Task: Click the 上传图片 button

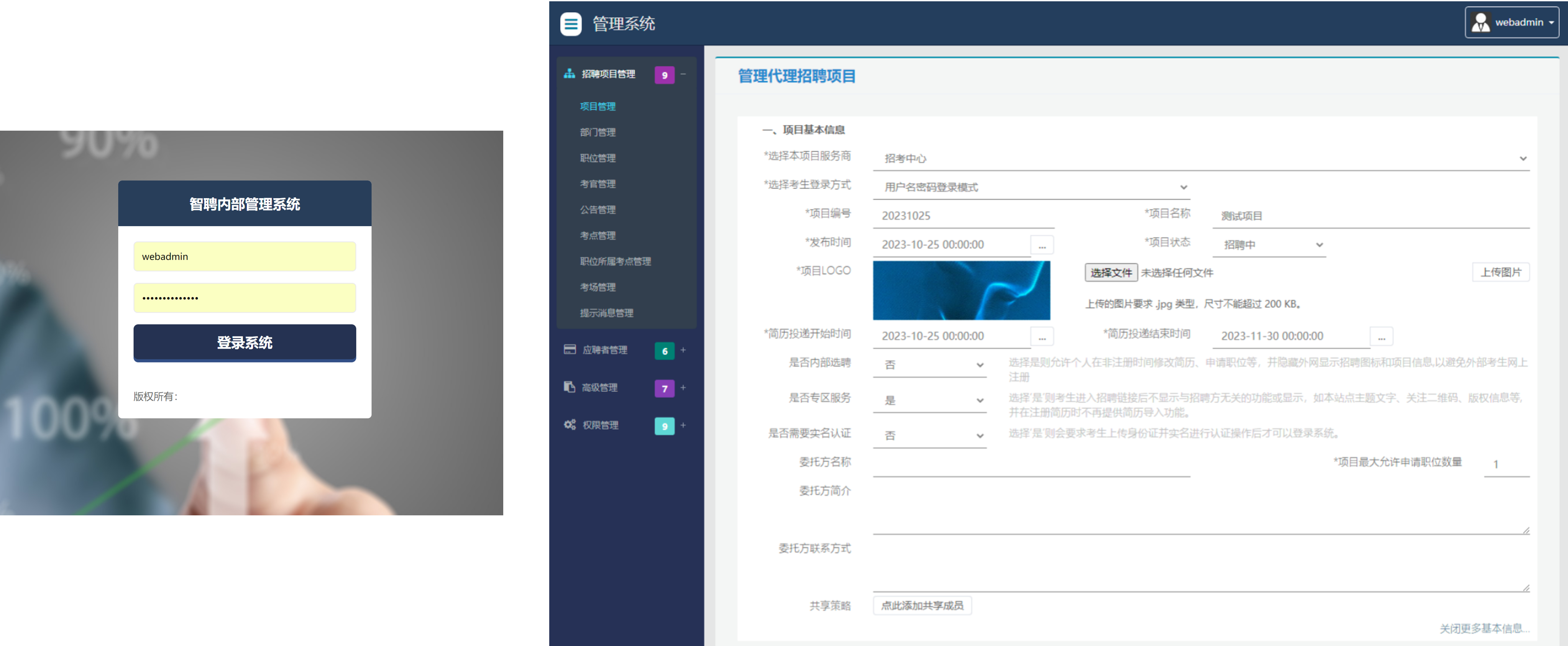Action: coord(1501,272)
